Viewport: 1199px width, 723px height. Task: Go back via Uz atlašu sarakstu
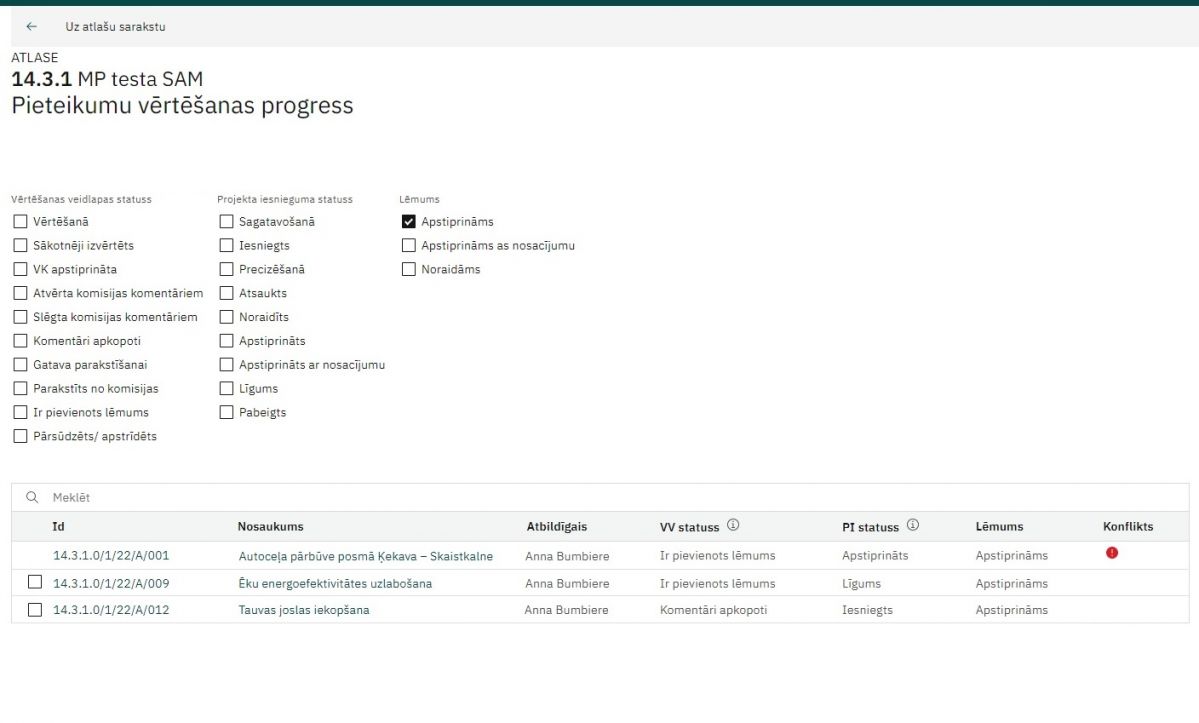click(115, 27)
